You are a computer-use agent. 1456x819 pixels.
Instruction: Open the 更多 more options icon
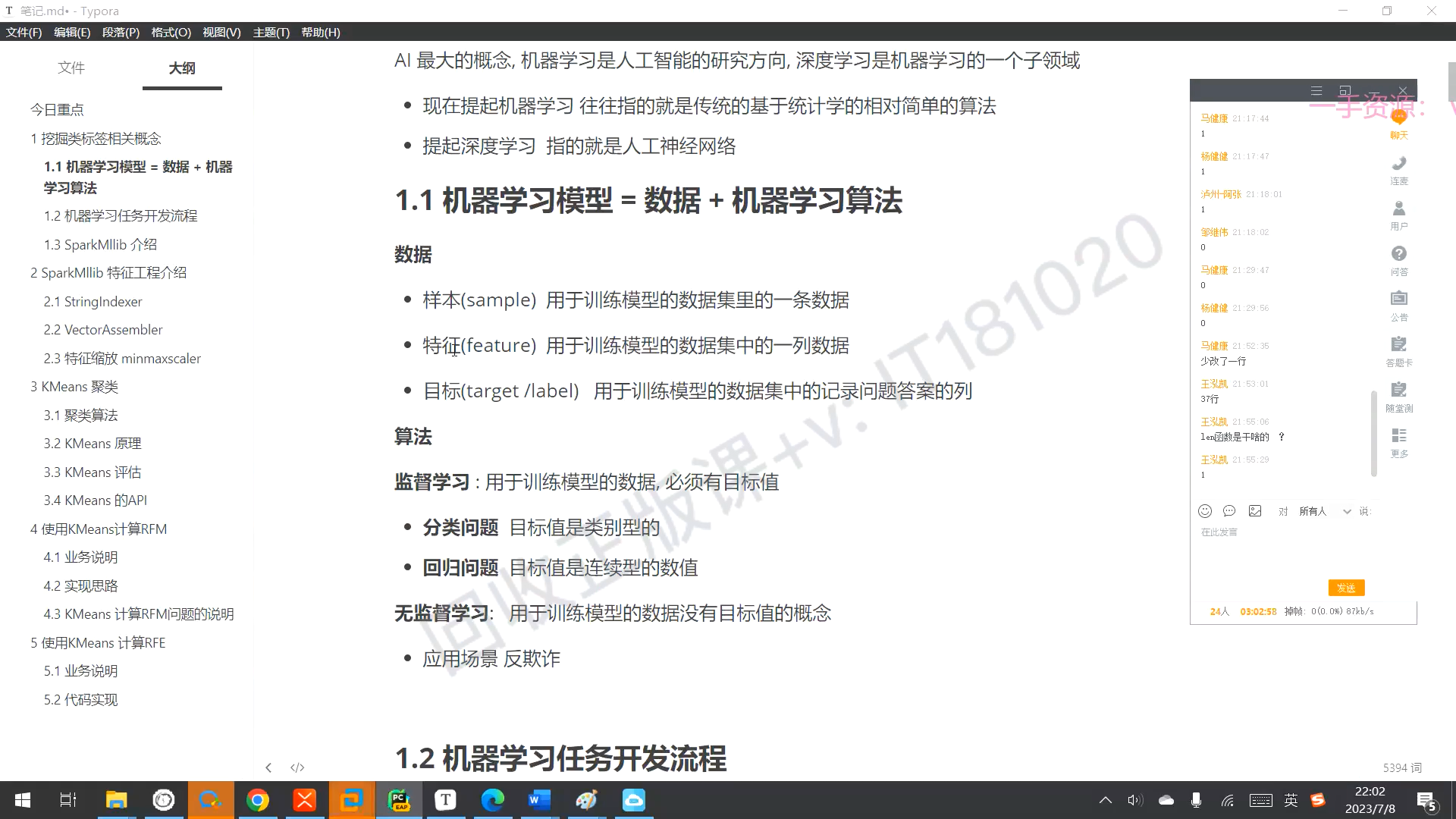click(1398, 436)
